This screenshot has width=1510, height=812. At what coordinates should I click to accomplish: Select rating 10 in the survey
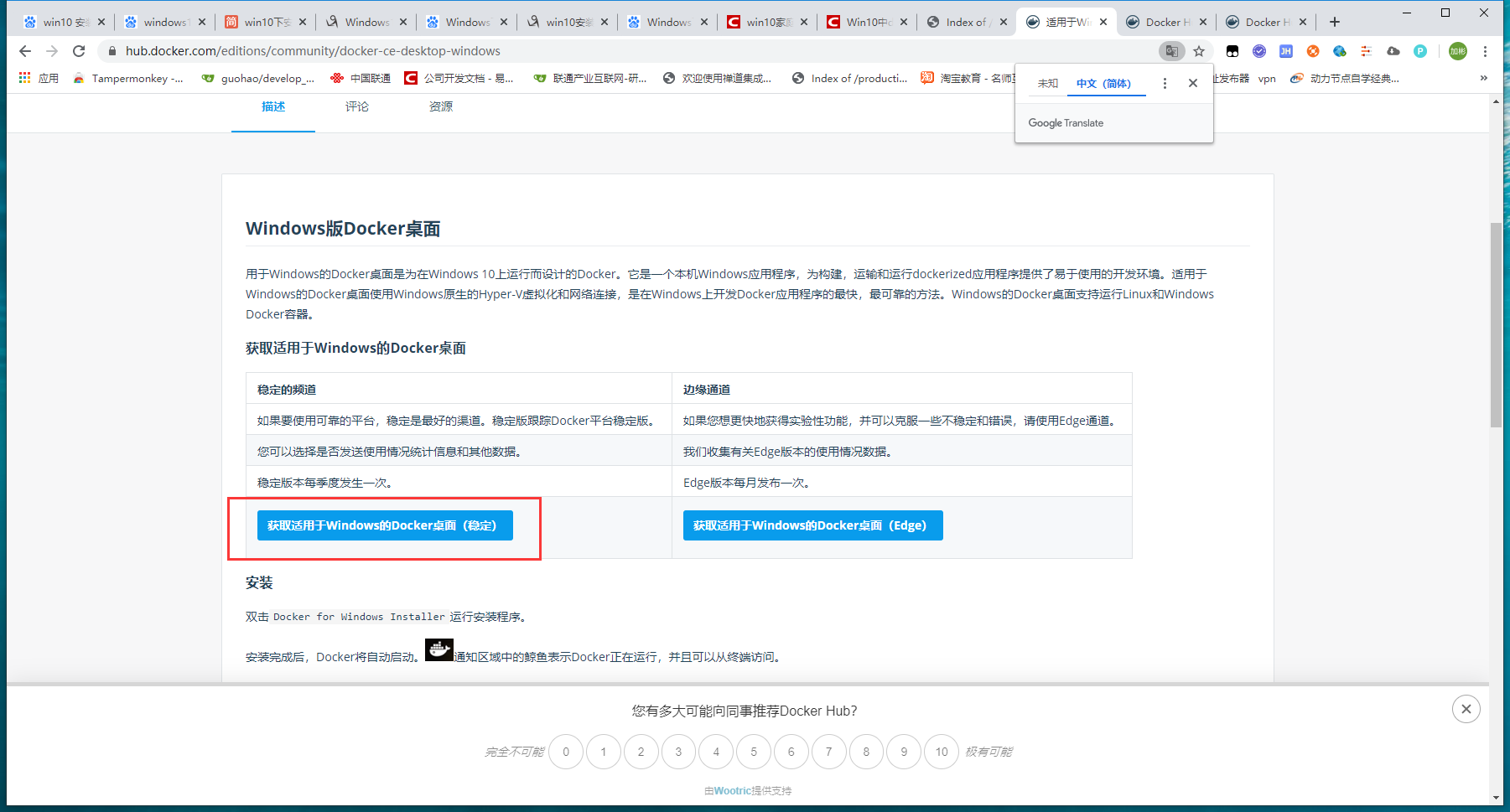click(x=942, y=752)
